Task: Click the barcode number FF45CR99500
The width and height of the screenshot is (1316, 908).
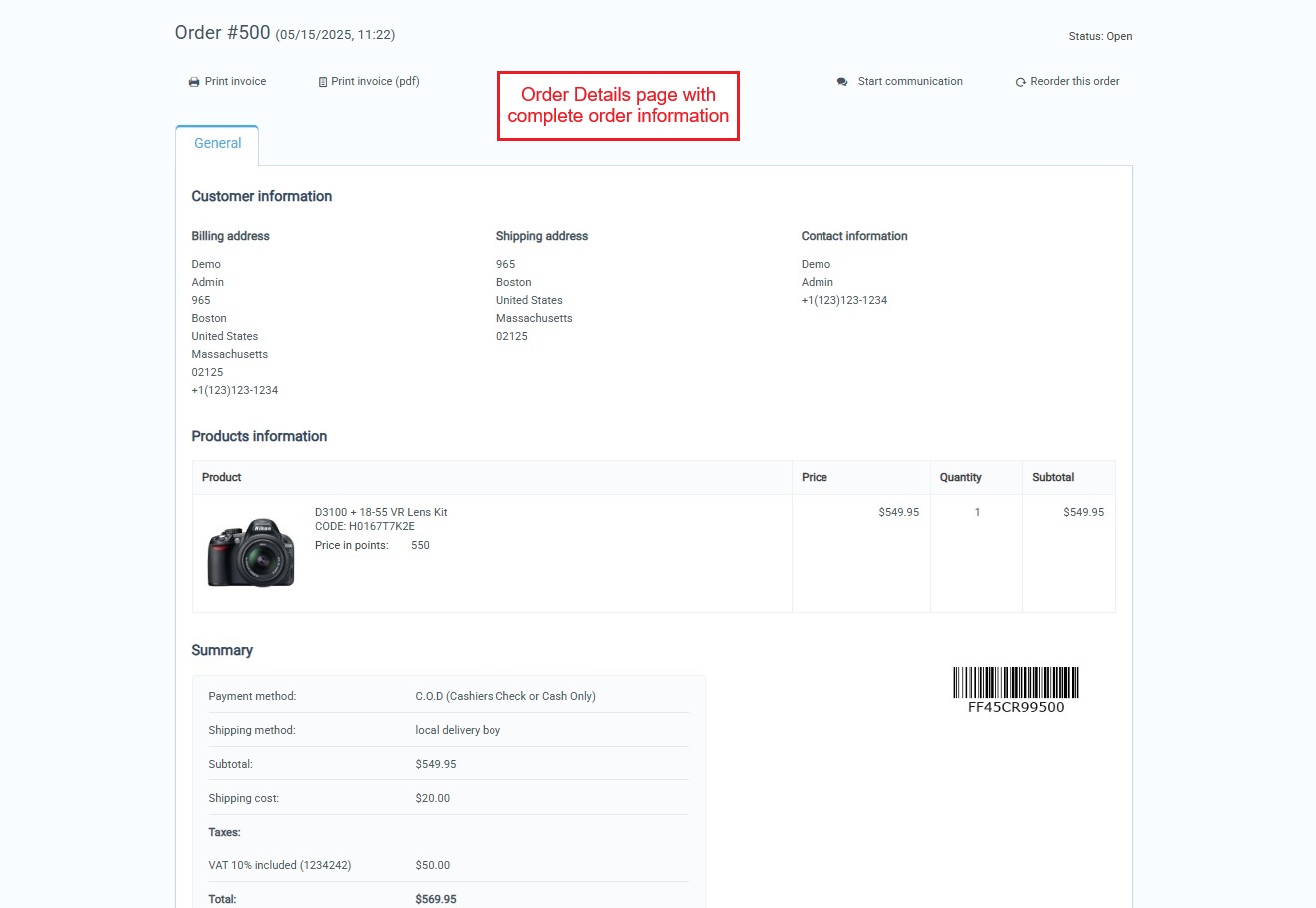Action: [1015, 707]
